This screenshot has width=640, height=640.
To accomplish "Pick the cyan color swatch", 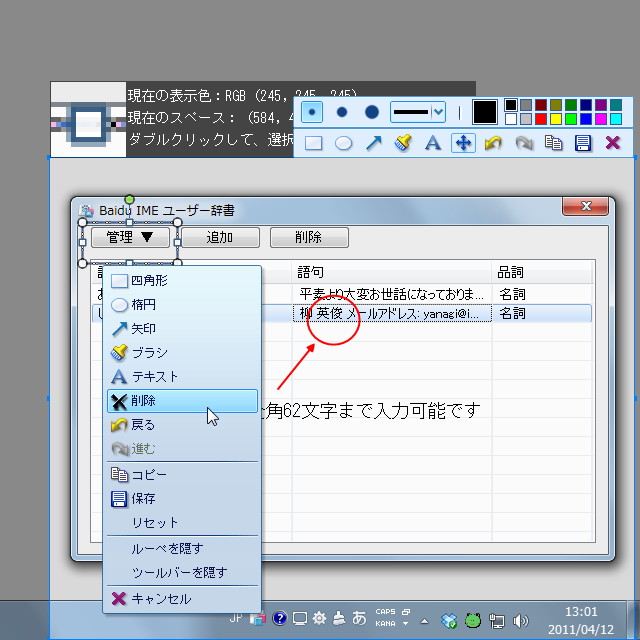I will pyautogui.click(x=616, y=119).
